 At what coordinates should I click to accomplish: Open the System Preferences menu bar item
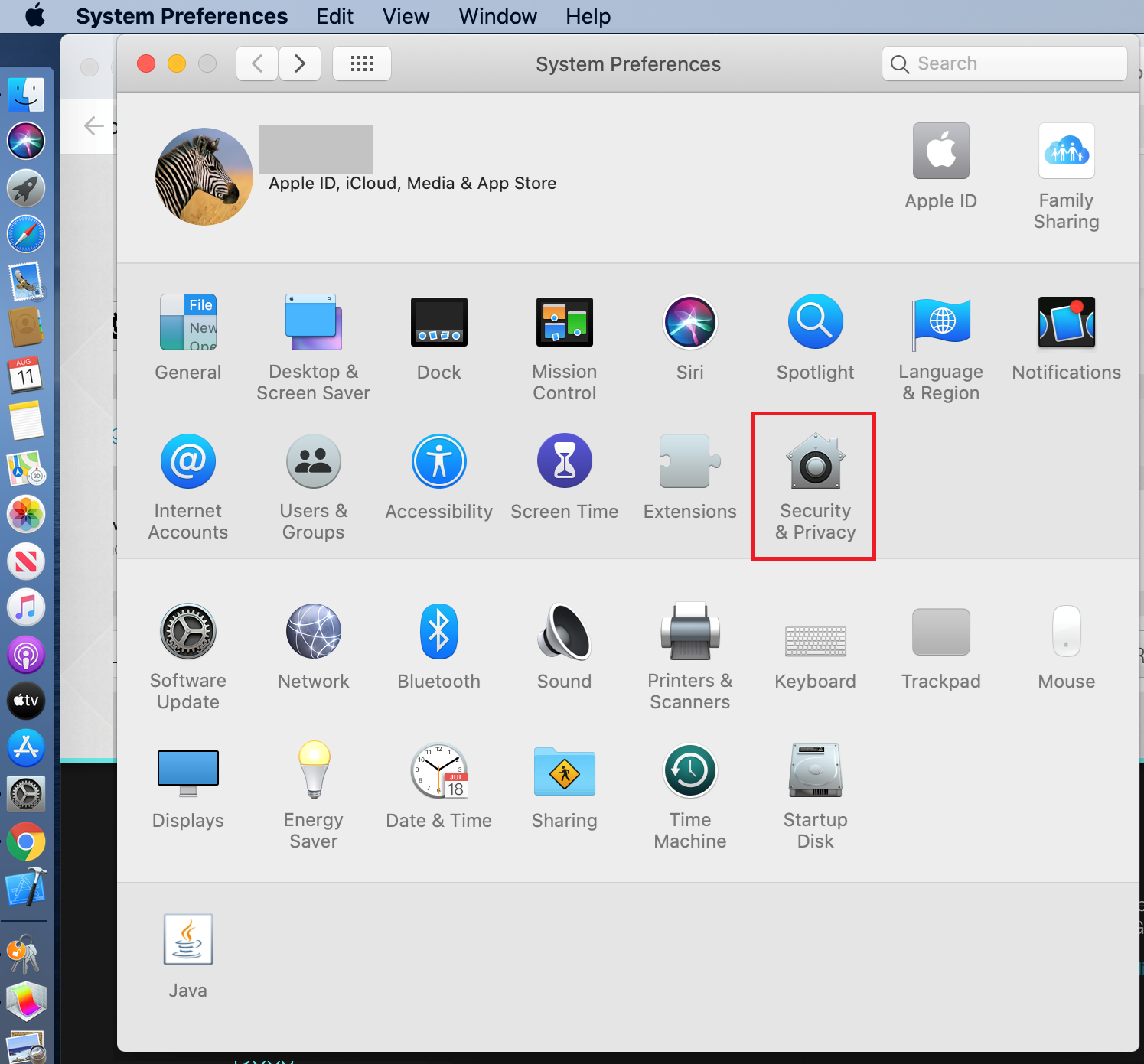click(x=182, y=16)
